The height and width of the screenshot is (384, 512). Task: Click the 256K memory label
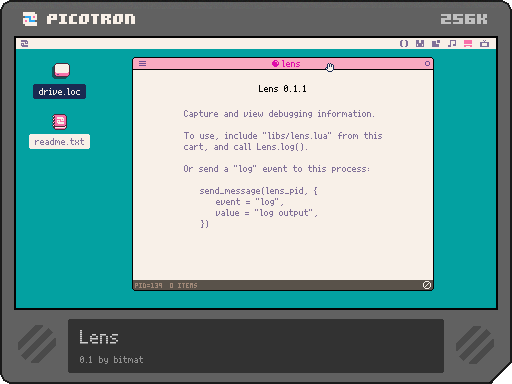click(x=464, y=19)
